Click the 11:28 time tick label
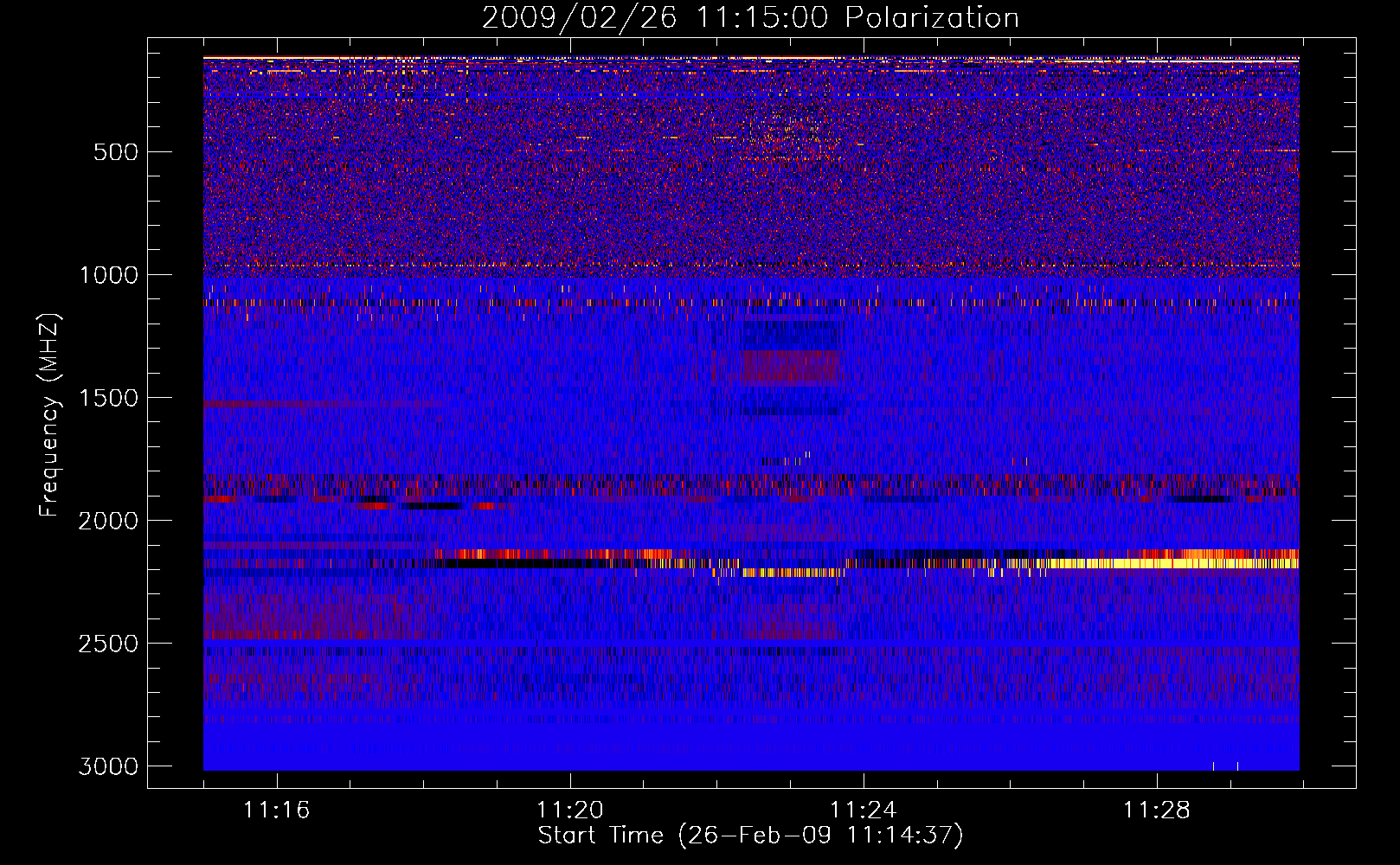1400x865 pixels. click(1157, 810)
